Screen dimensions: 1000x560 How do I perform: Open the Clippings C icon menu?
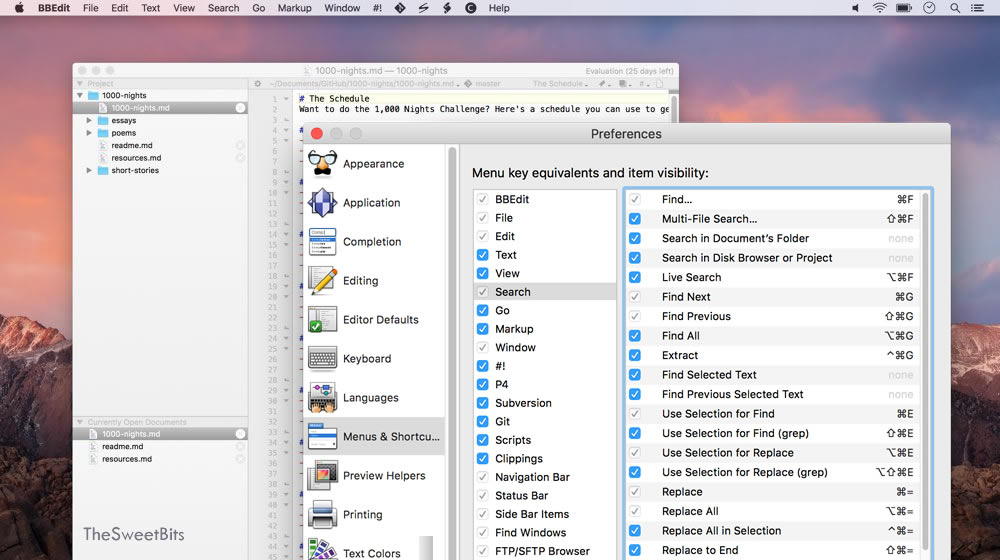(x=471, y=8)
